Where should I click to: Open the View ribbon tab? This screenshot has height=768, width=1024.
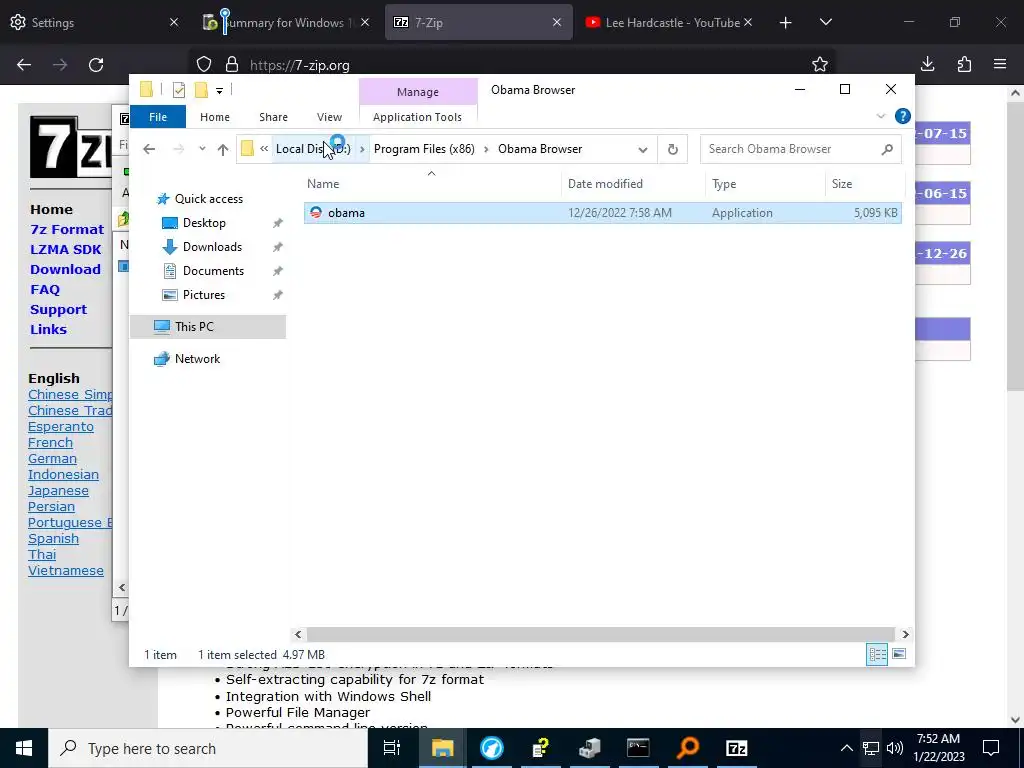(329, 117)
